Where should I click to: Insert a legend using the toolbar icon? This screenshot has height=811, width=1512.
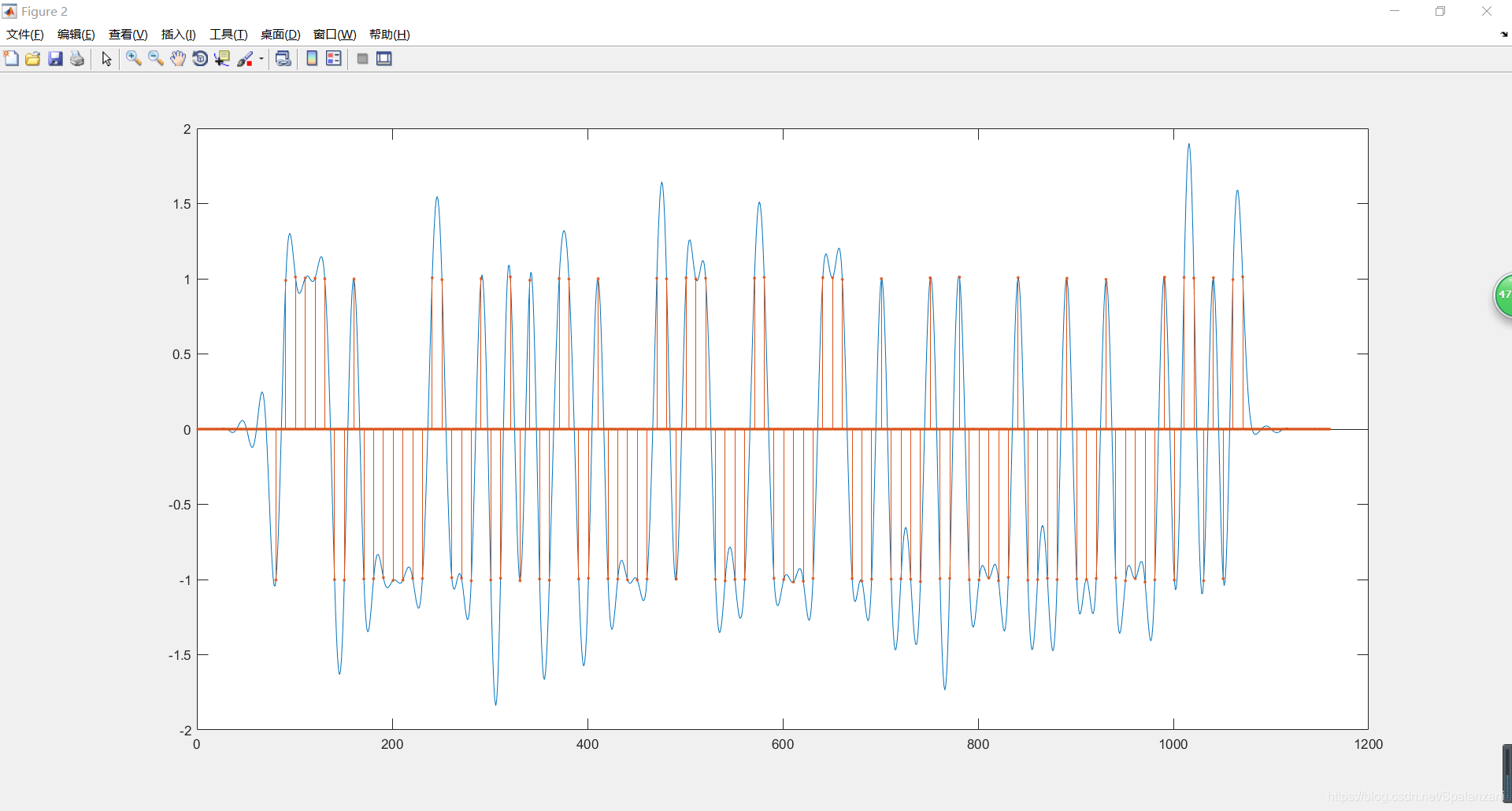(334, 59)
